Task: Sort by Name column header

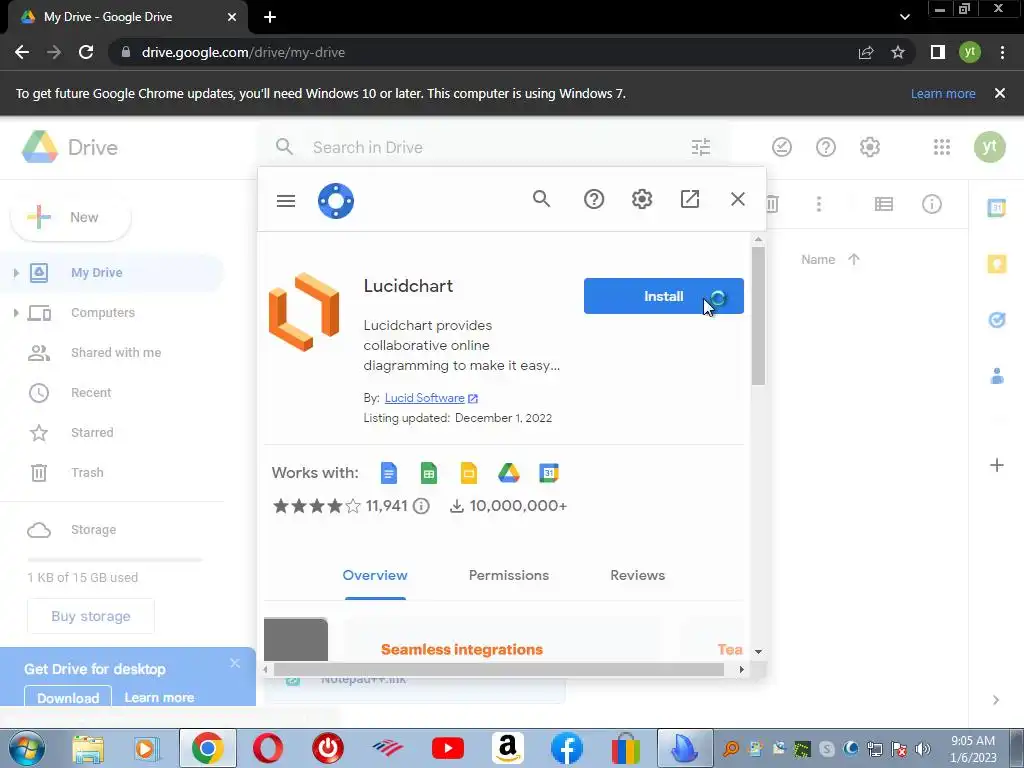Action: [x=818, y=260]
